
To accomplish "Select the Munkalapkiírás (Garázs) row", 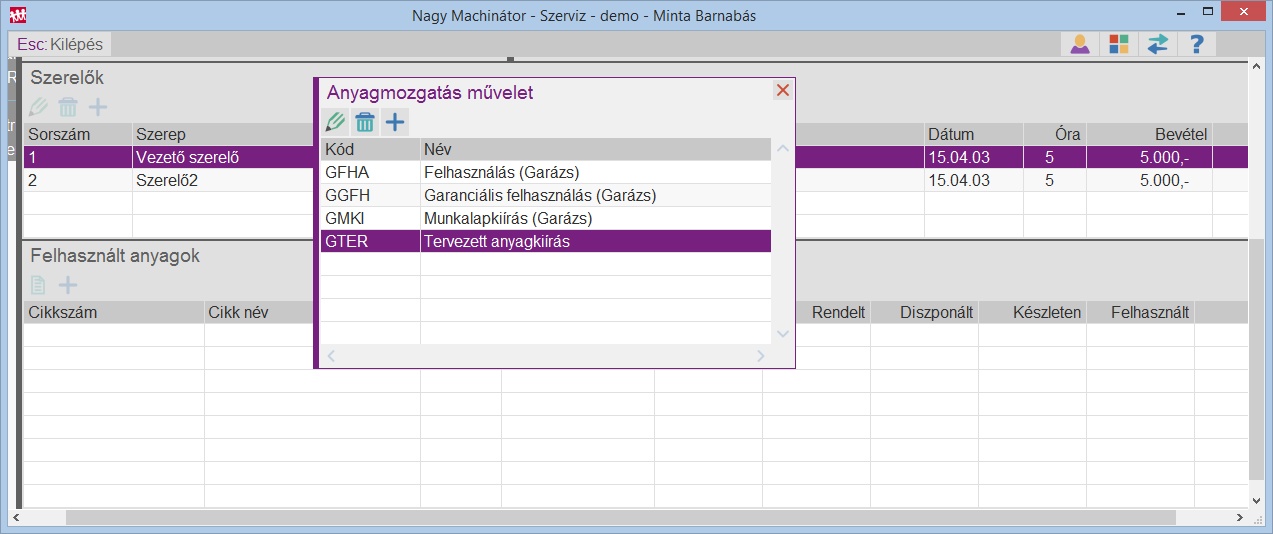I will coord(546,218).
